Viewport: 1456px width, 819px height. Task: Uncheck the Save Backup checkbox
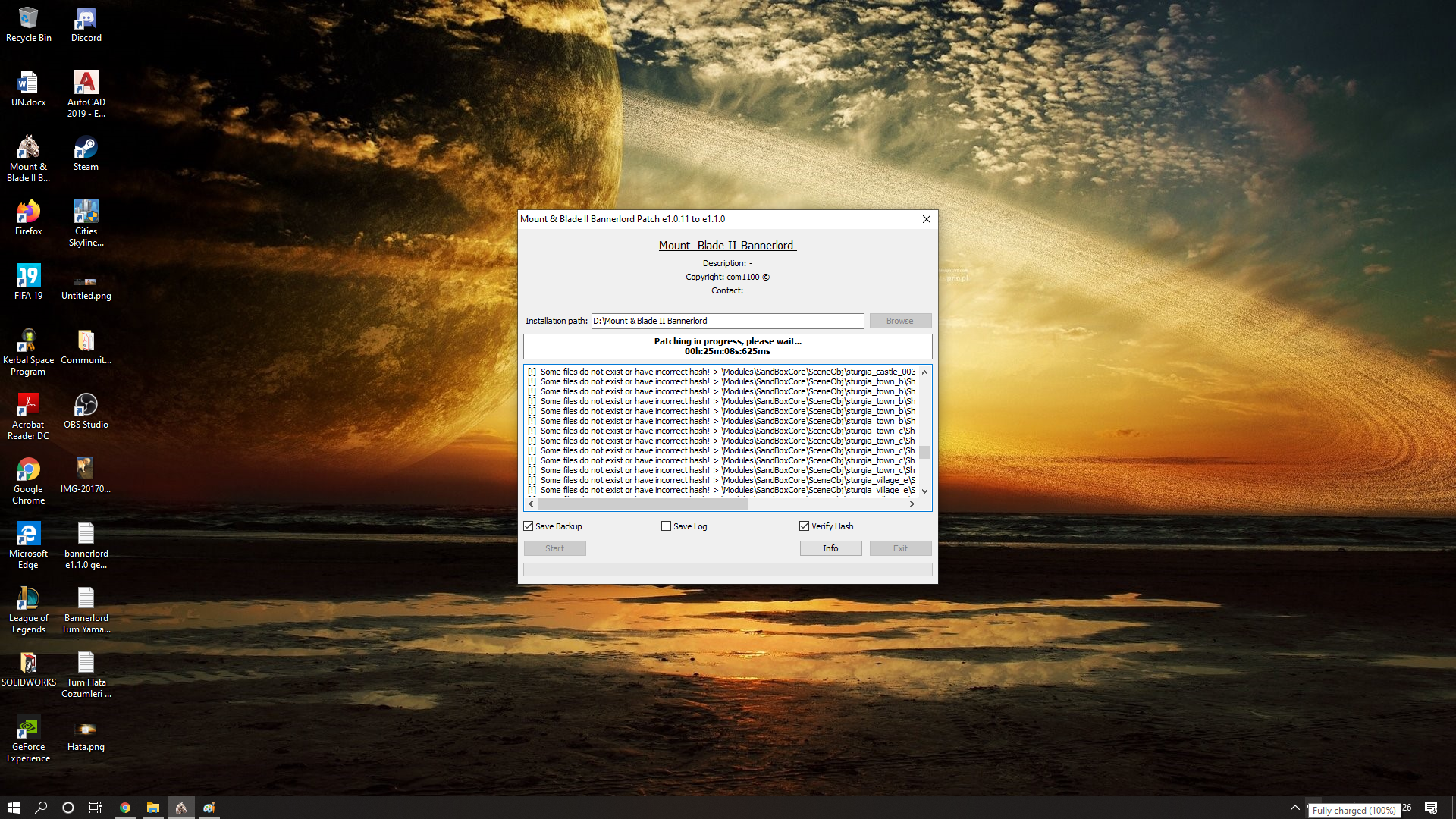pos(529,526)
